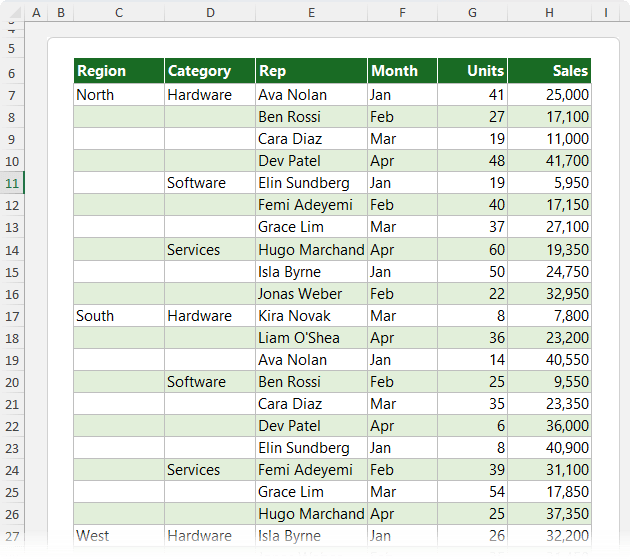The height and width of the screenshot is (560, 630).
Task: Select Ava Nolan cell in row 19
Action: [x=311, y=360]
